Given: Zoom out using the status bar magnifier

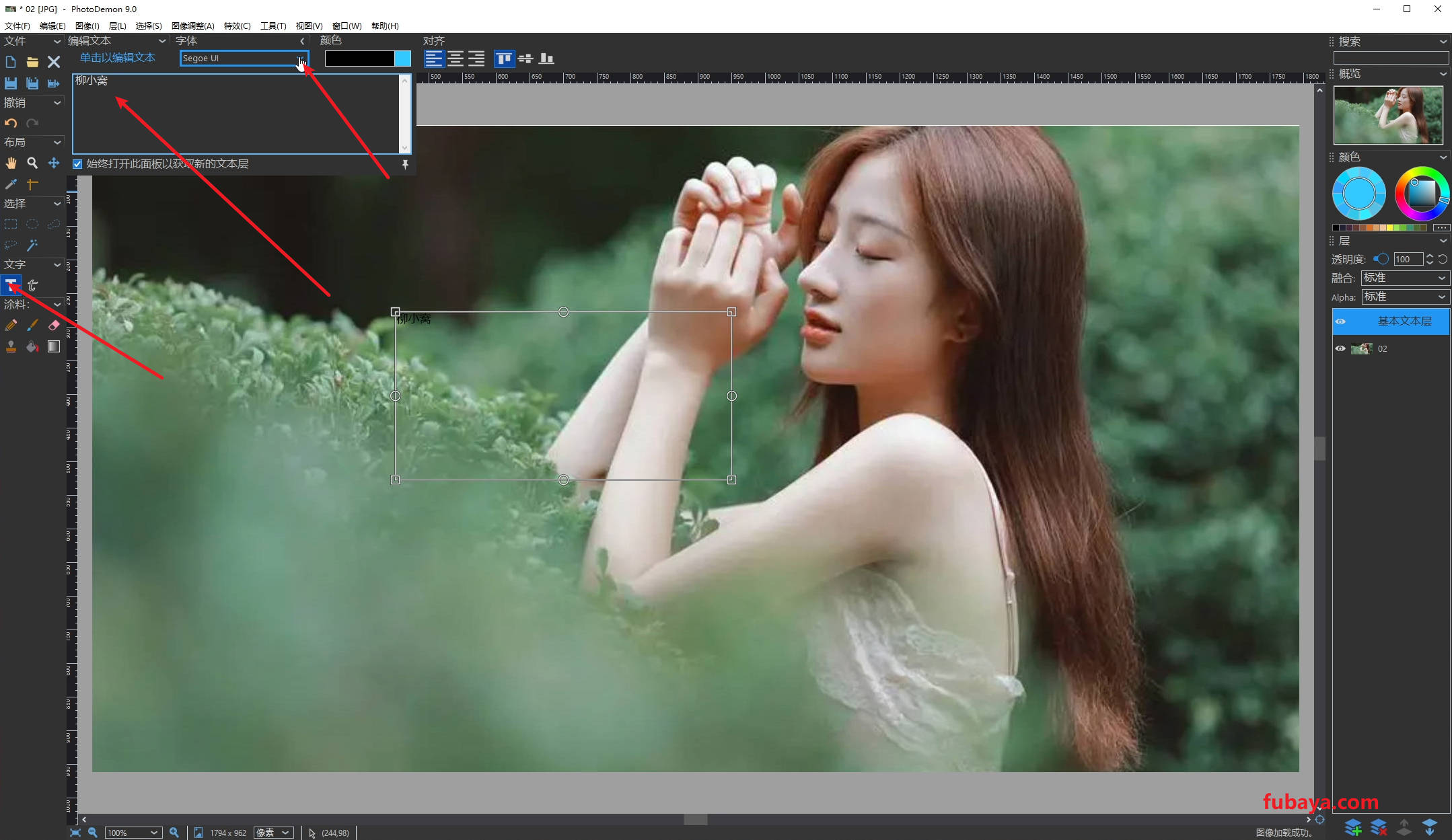Looking at the screenshot, I should click(x=93, y=833).
